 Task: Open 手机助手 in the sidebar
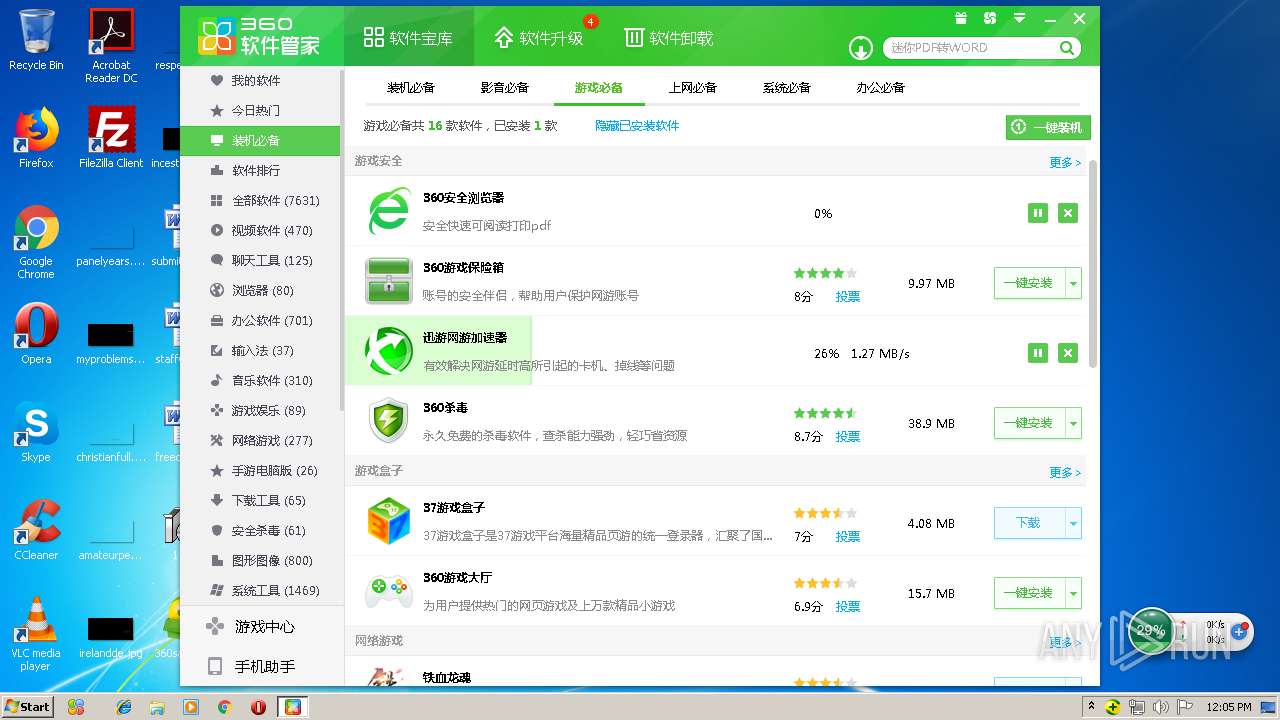click(x=260, y=667)
